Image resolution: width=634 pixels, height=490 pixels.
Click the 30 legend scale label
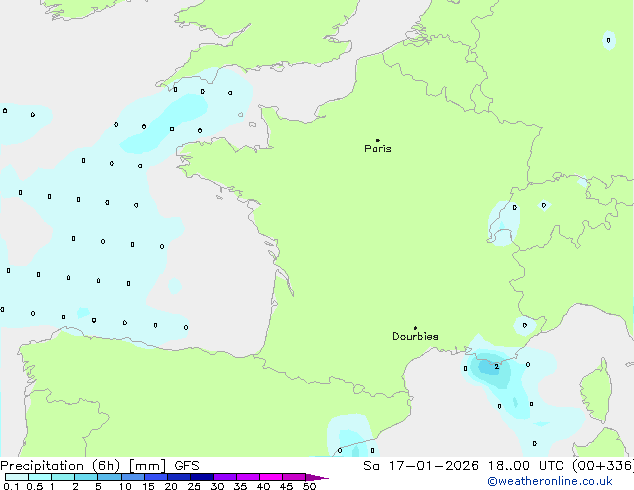coord(218,486)
